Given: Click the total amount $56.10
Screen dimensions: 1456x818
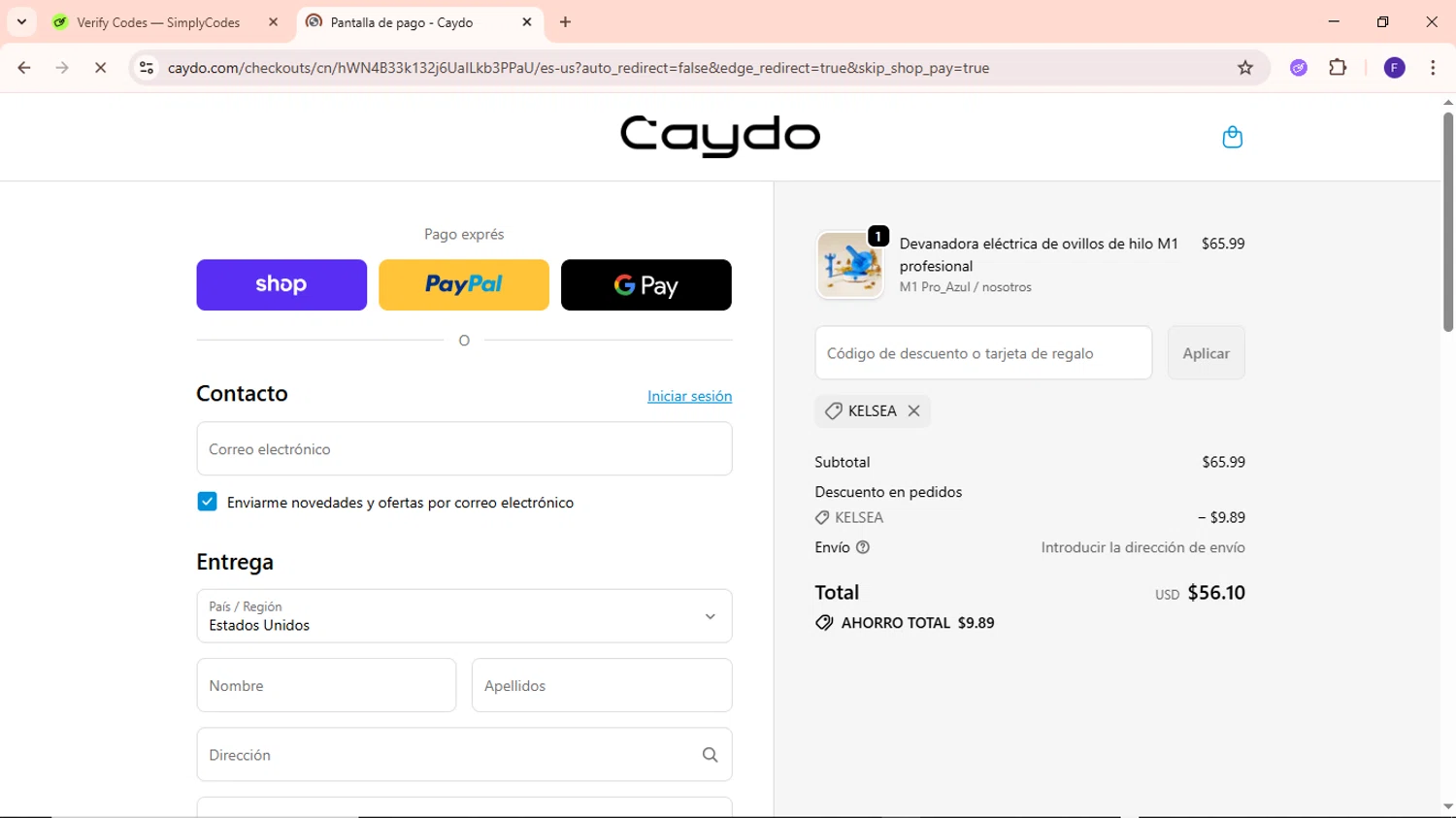Looking at the screenshot, I should (x=1216, y=593).
